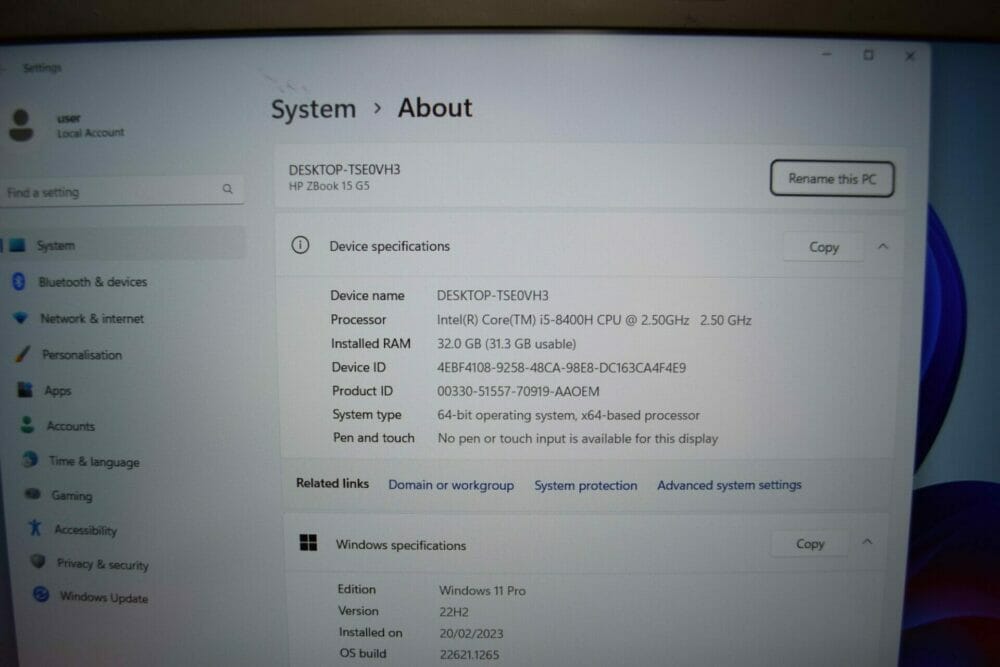Select the Product ID 00330-51557-70919-AAOEM value
The image size is (1000, 667).
tap(518, 391)
